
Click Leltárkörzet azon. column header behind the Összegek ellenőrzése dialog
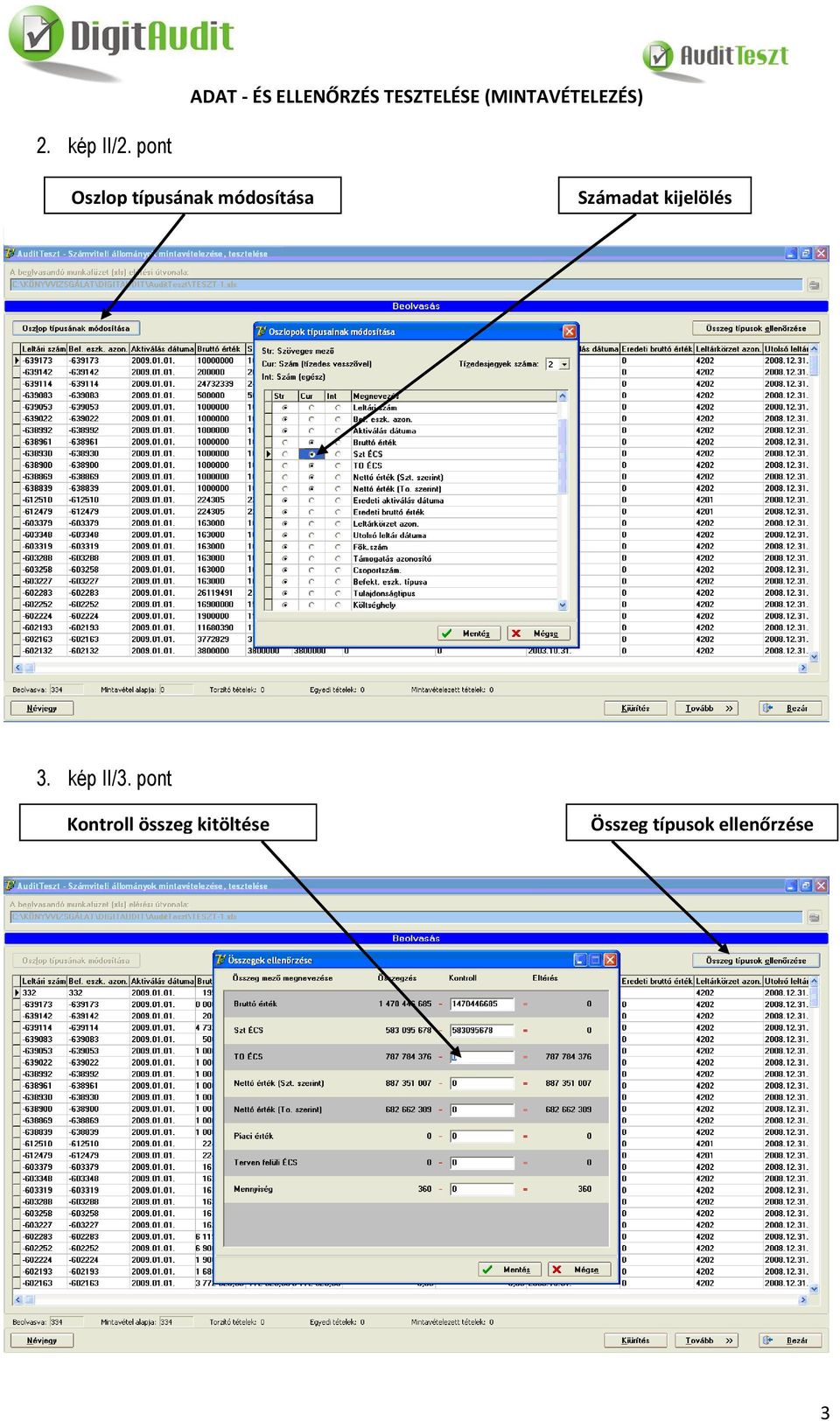[x=728, y=982]
